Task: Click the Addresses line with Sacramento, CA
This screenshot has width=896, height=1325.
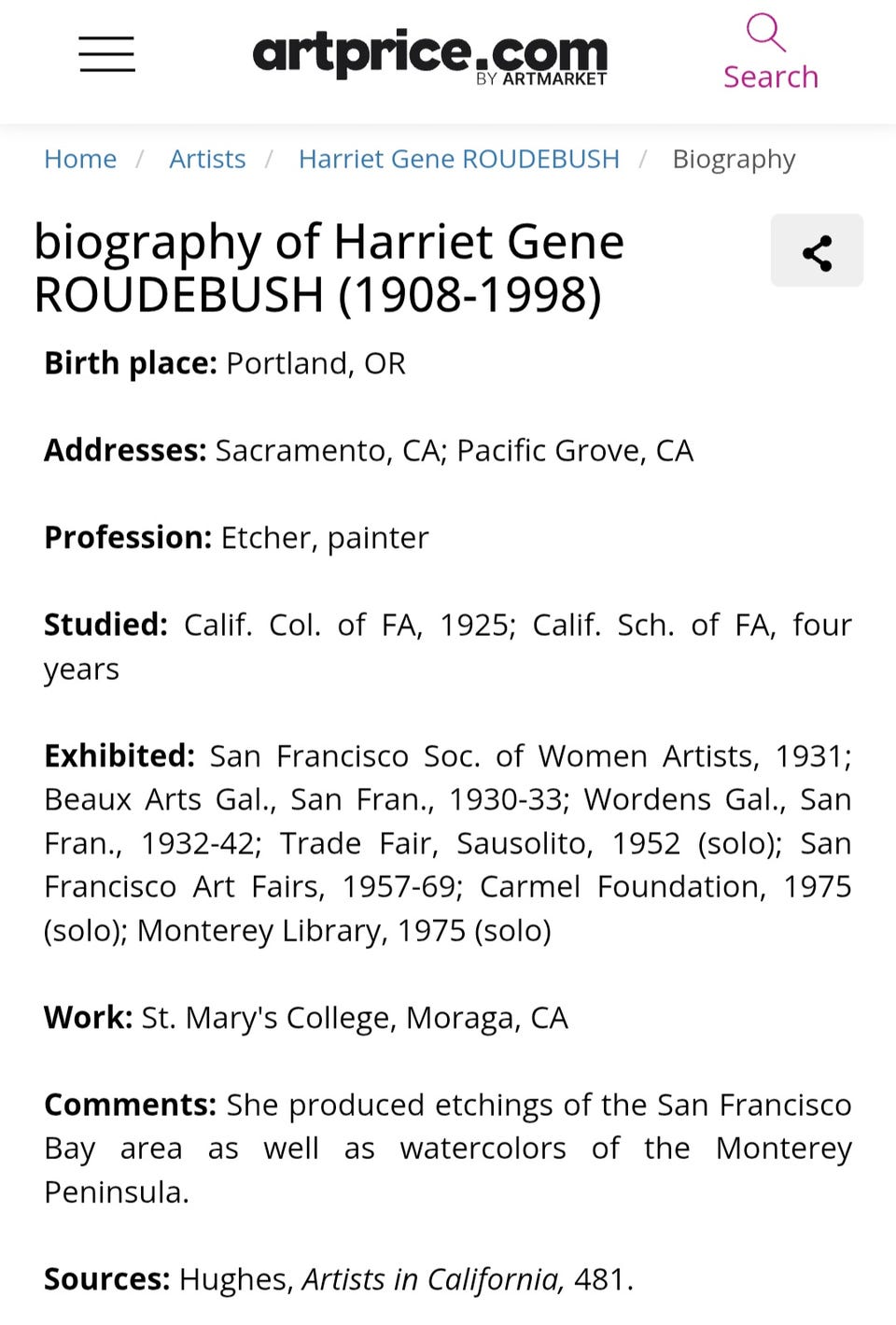Action: [369, 451]
